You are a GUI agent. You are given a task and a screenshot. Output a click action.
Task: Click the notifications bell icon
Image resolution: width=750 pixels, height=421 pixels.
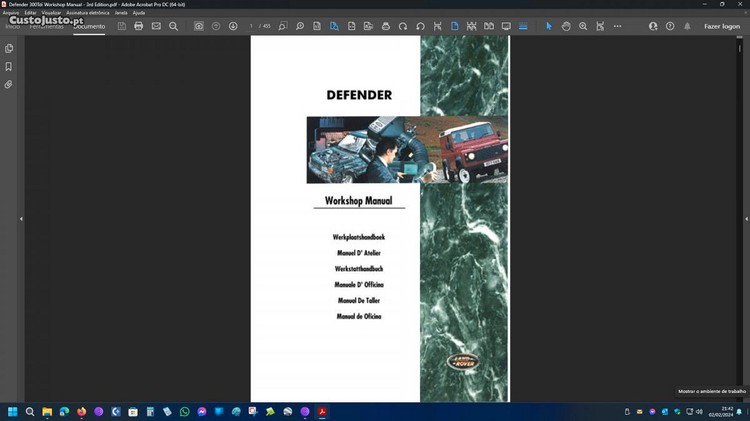[x=686, y=26]
